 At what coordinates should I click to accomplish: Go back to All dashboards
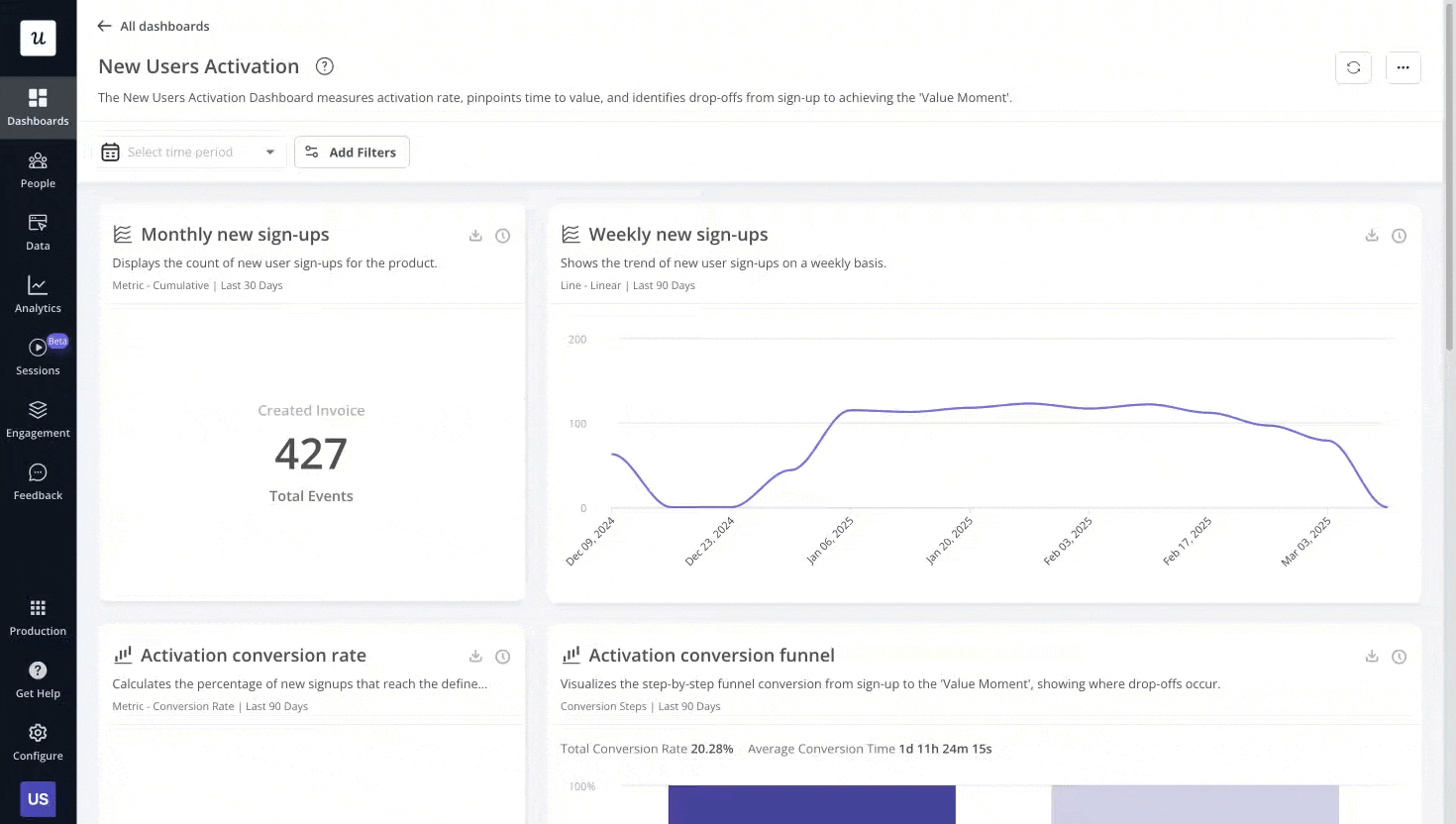(153, 26)
